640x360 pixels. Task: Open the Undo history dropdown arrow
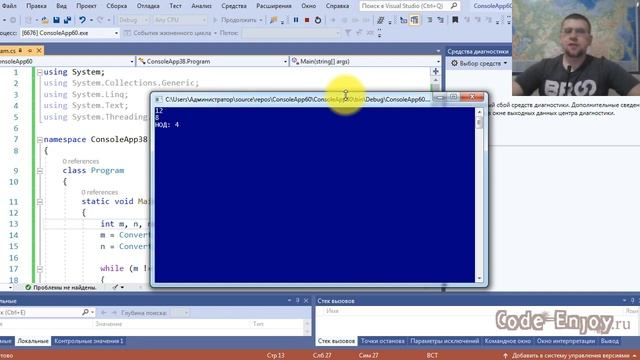click(91, 20)
